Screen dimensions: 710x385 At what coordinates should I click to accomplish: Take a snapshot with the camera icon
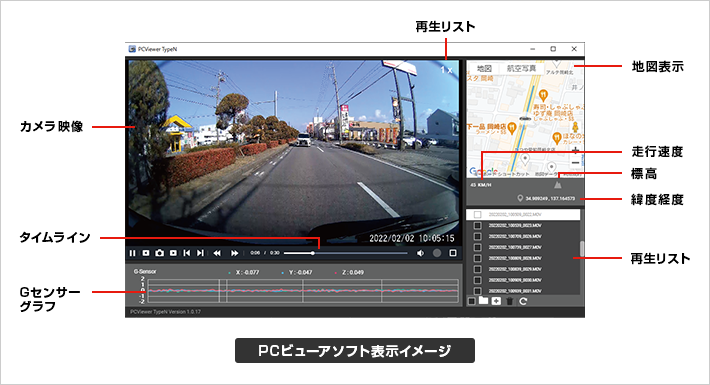tap(159, 253)
